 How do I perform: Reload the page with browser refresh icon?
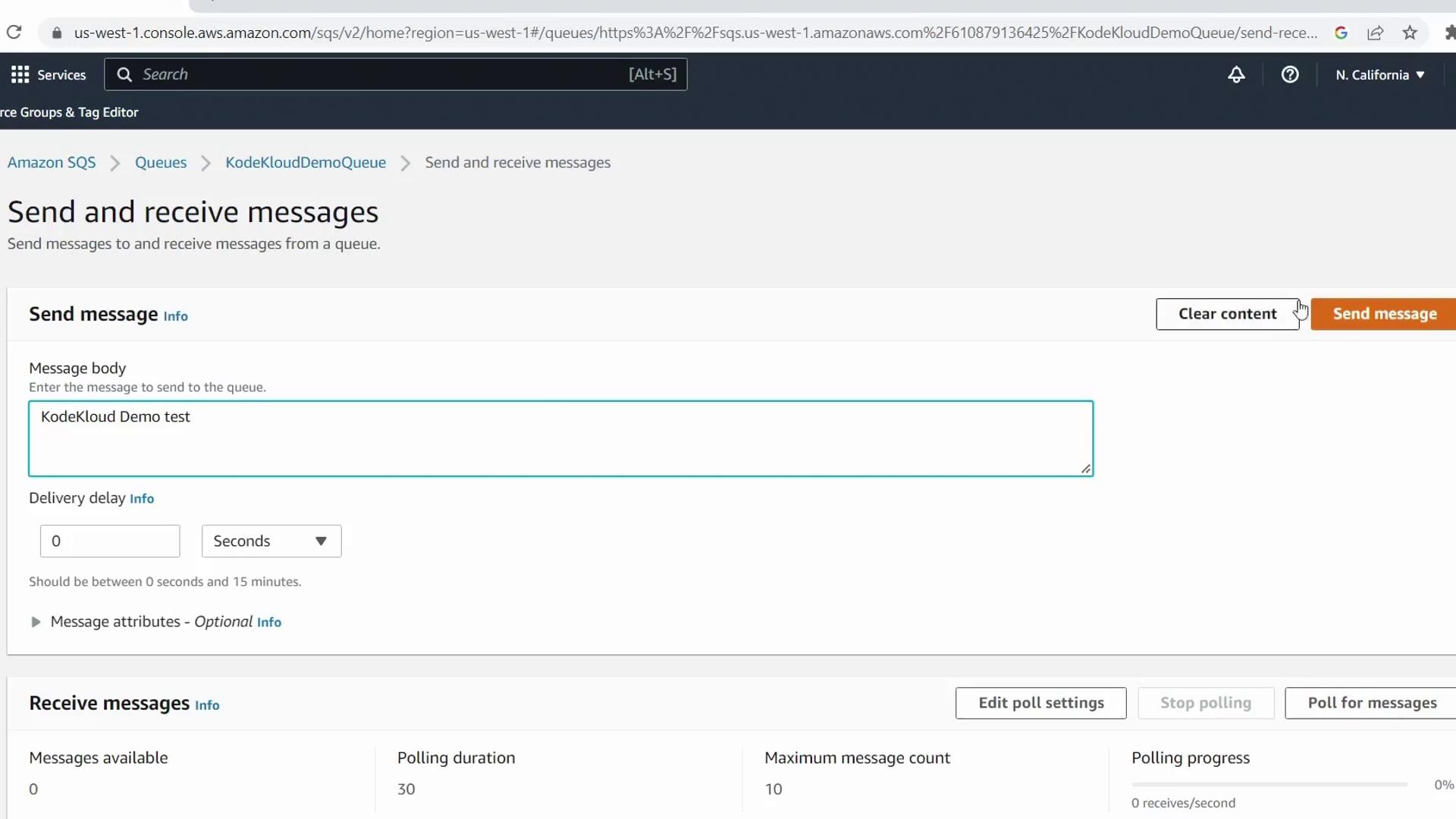pos(14,33)
